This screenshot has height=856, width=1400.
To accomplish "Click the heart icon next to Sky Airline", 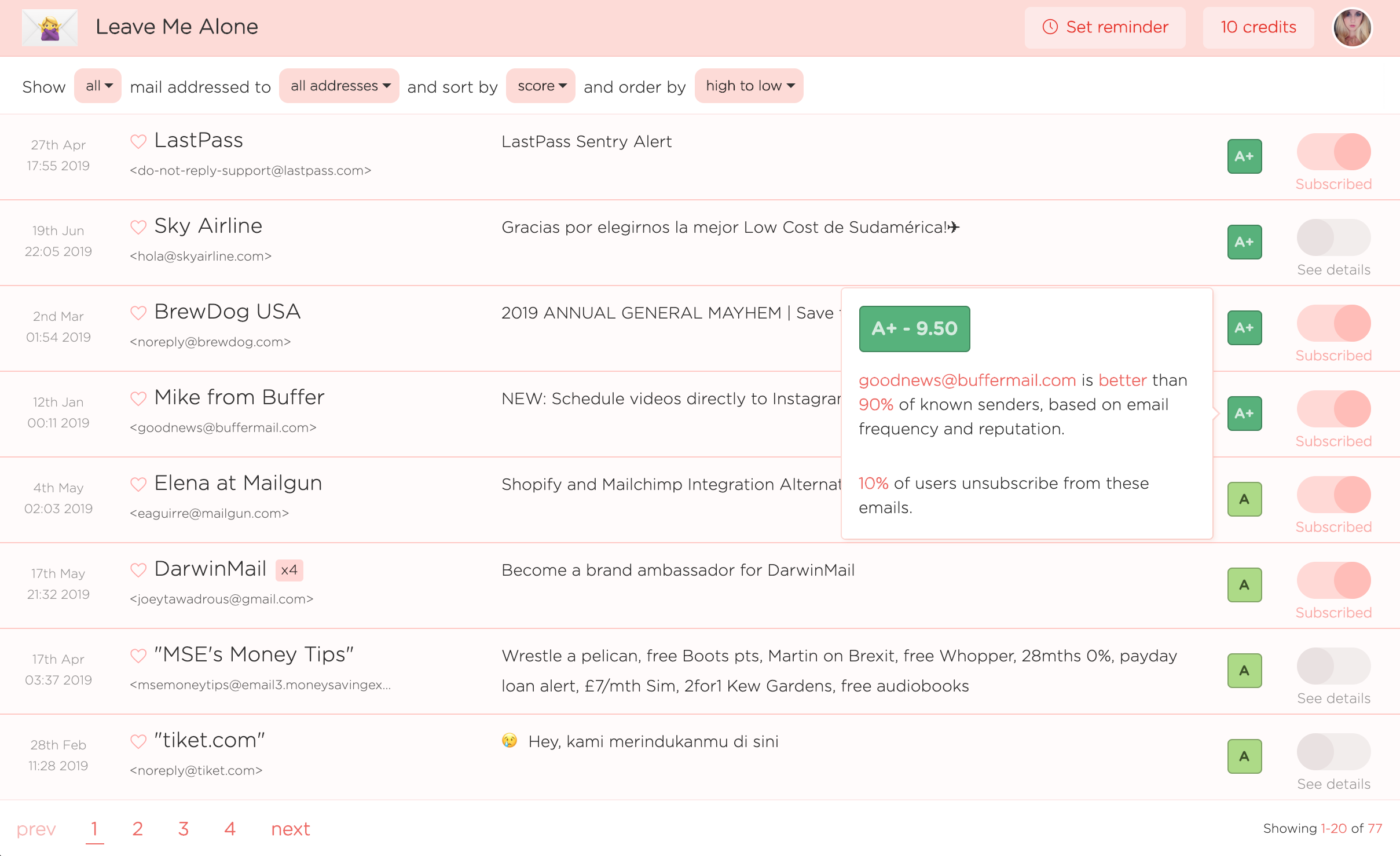I will click(x=138, y=227).
